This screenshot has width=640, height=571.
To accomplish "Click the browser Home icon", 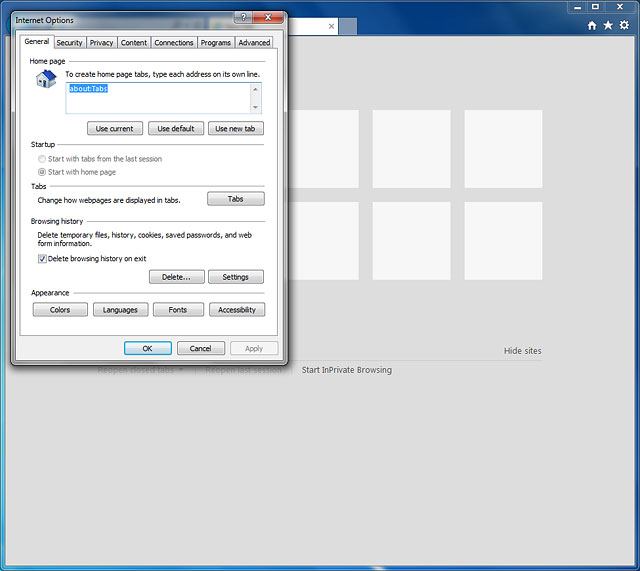I will click(x=592, y=25).
